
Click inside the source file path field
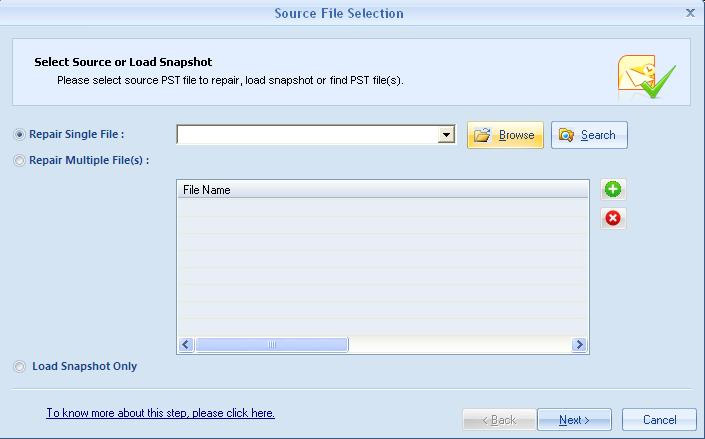click(x=307, y=135)
